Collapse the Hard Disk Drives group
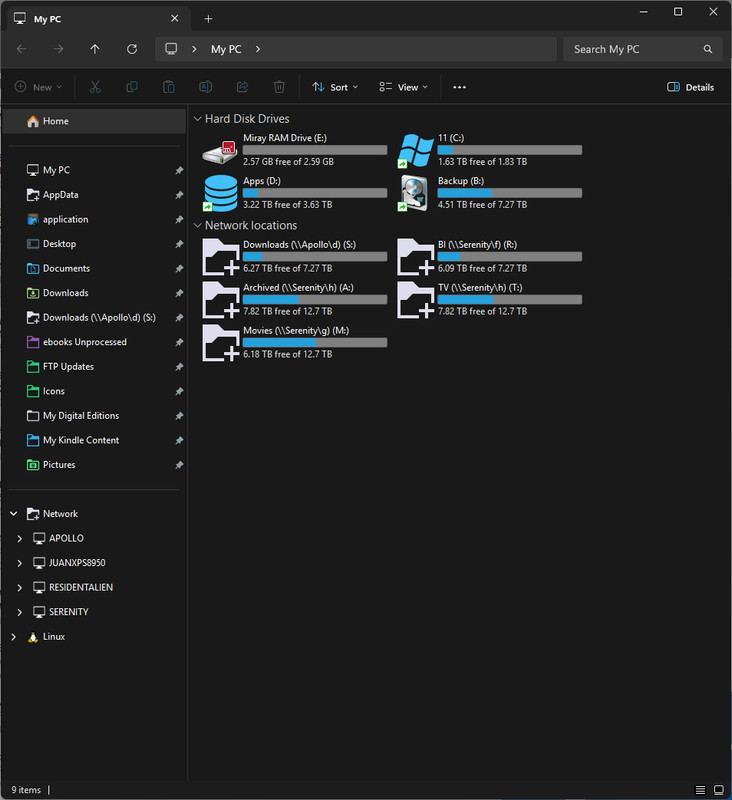This screenshot has height=800, width=732. [x=197, y=119]
